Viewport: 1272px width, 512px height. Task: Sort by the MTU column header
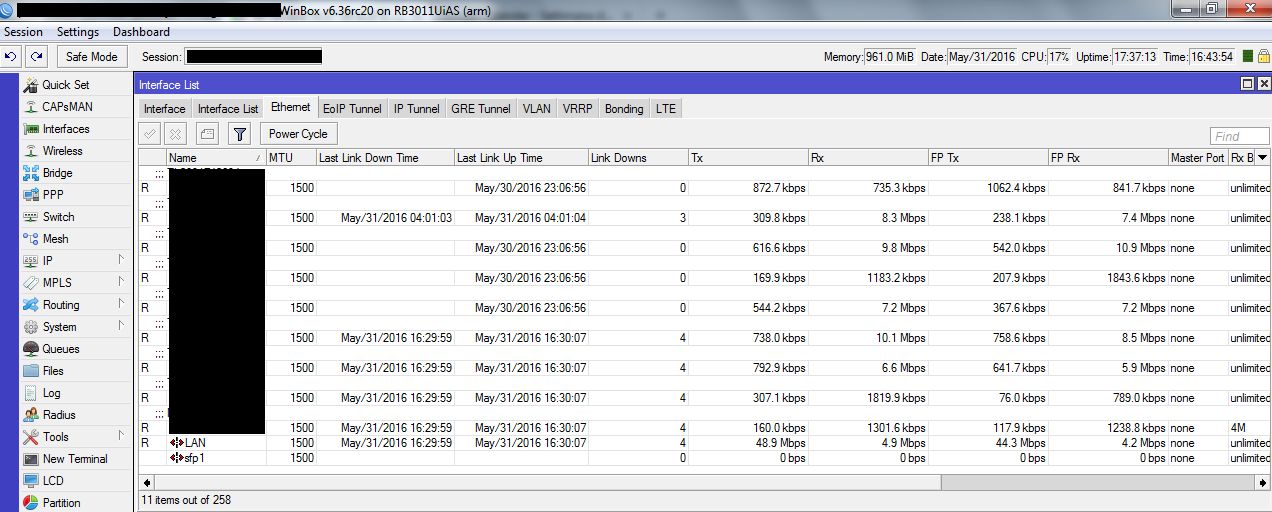(x=290, y=158)
